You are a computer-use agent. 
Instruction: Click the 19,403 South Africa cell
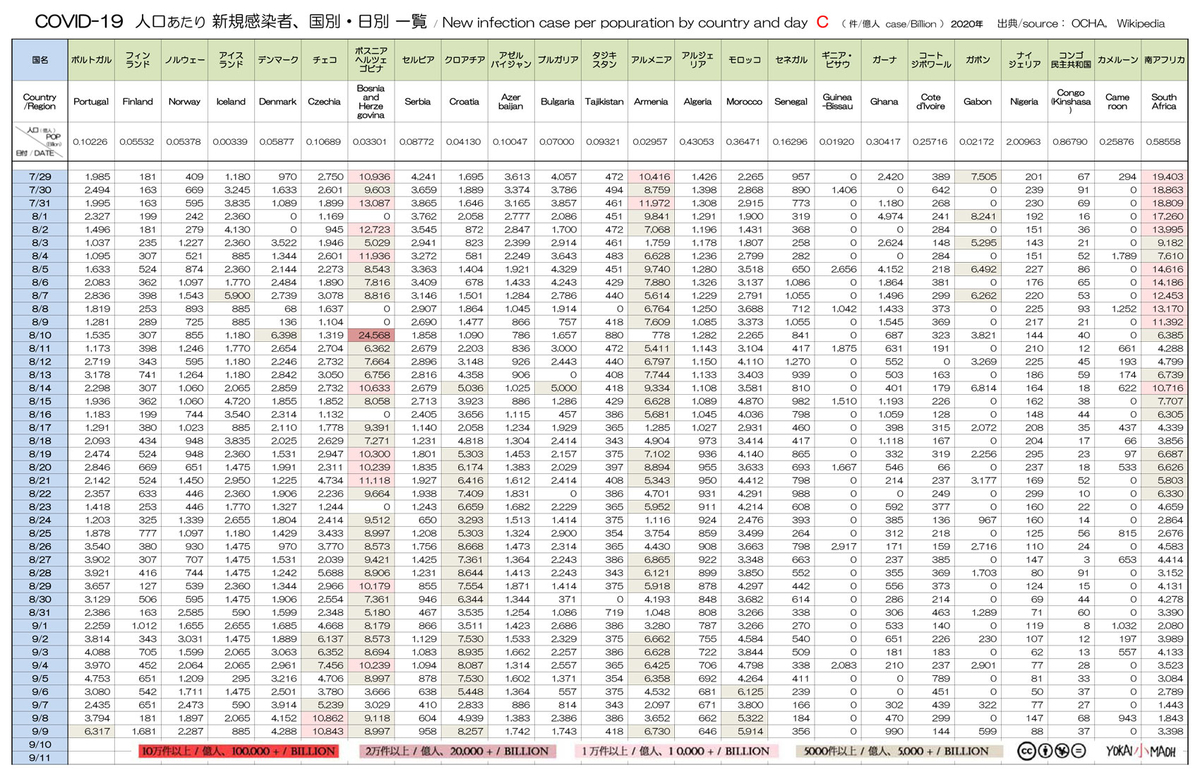(x=1163, y=176)
